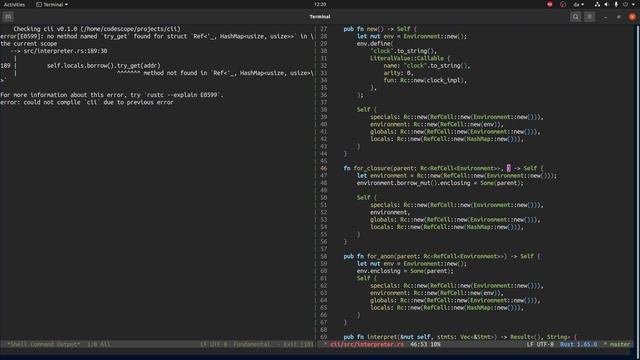640x360 pixels.
Task: Click the red do-not-disturb indicator icon
Action: tap(550, 4)
